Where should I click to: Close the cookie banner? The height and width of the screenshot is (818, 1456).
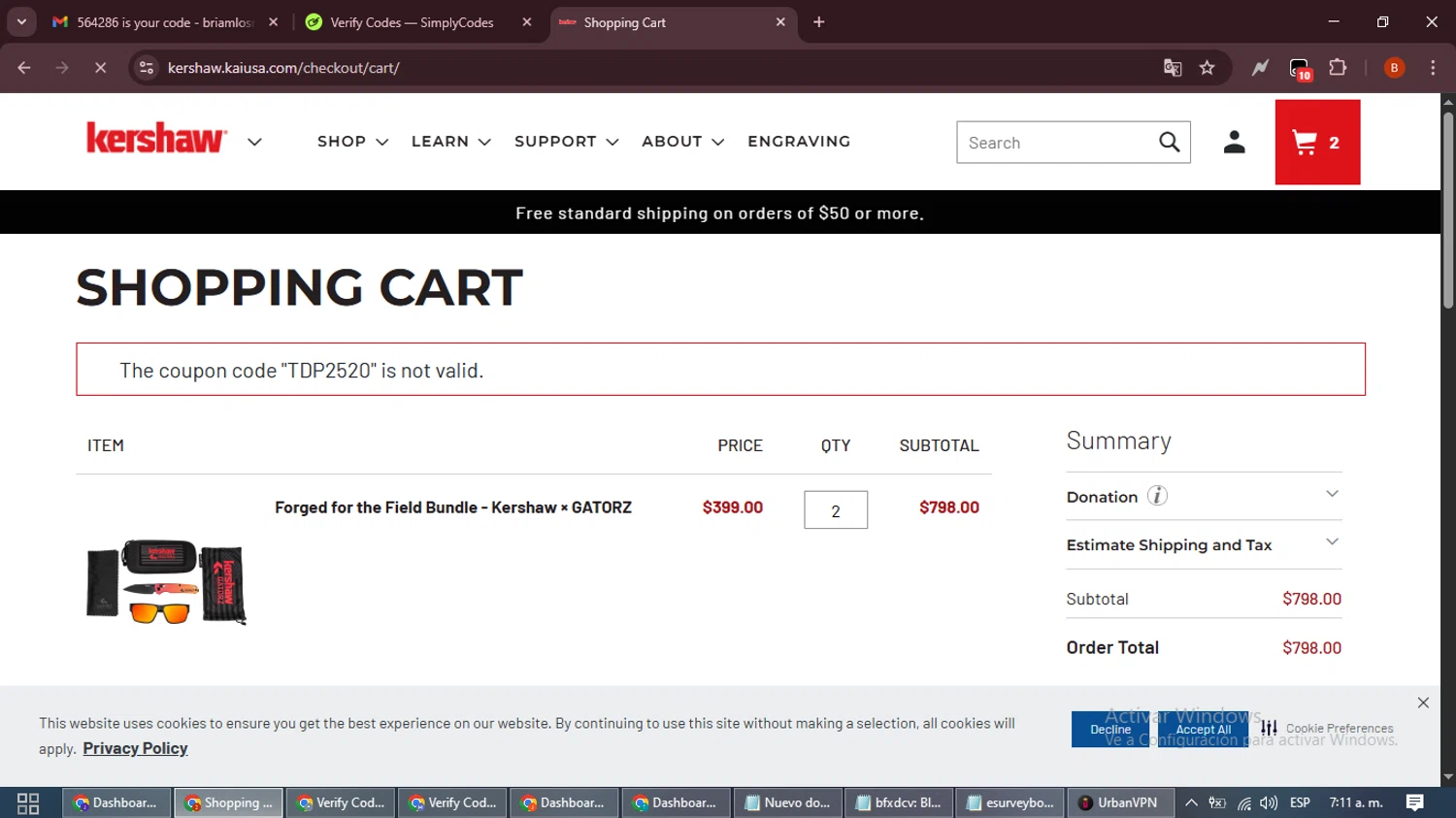[1423, 703]
